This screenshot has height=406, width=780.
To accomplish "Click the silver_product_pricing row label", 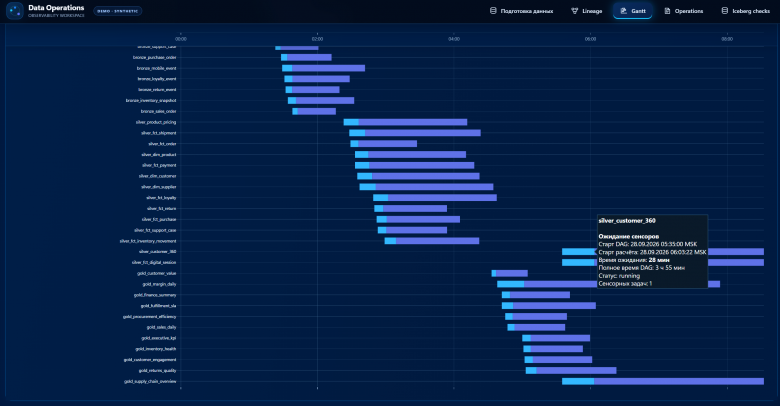I will tap(156, 122).
